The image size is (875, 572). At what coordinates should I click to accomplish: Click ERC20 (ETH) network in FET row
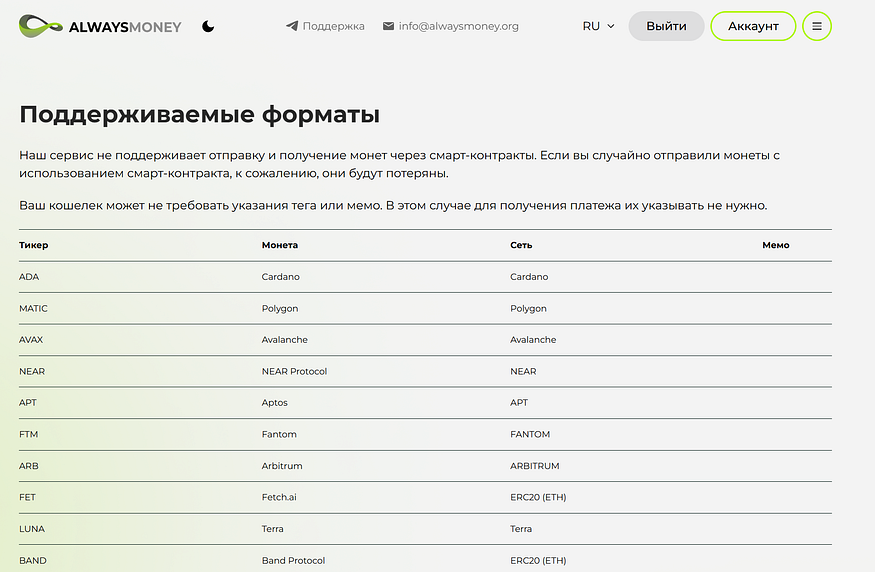click(x=538, y=497)
